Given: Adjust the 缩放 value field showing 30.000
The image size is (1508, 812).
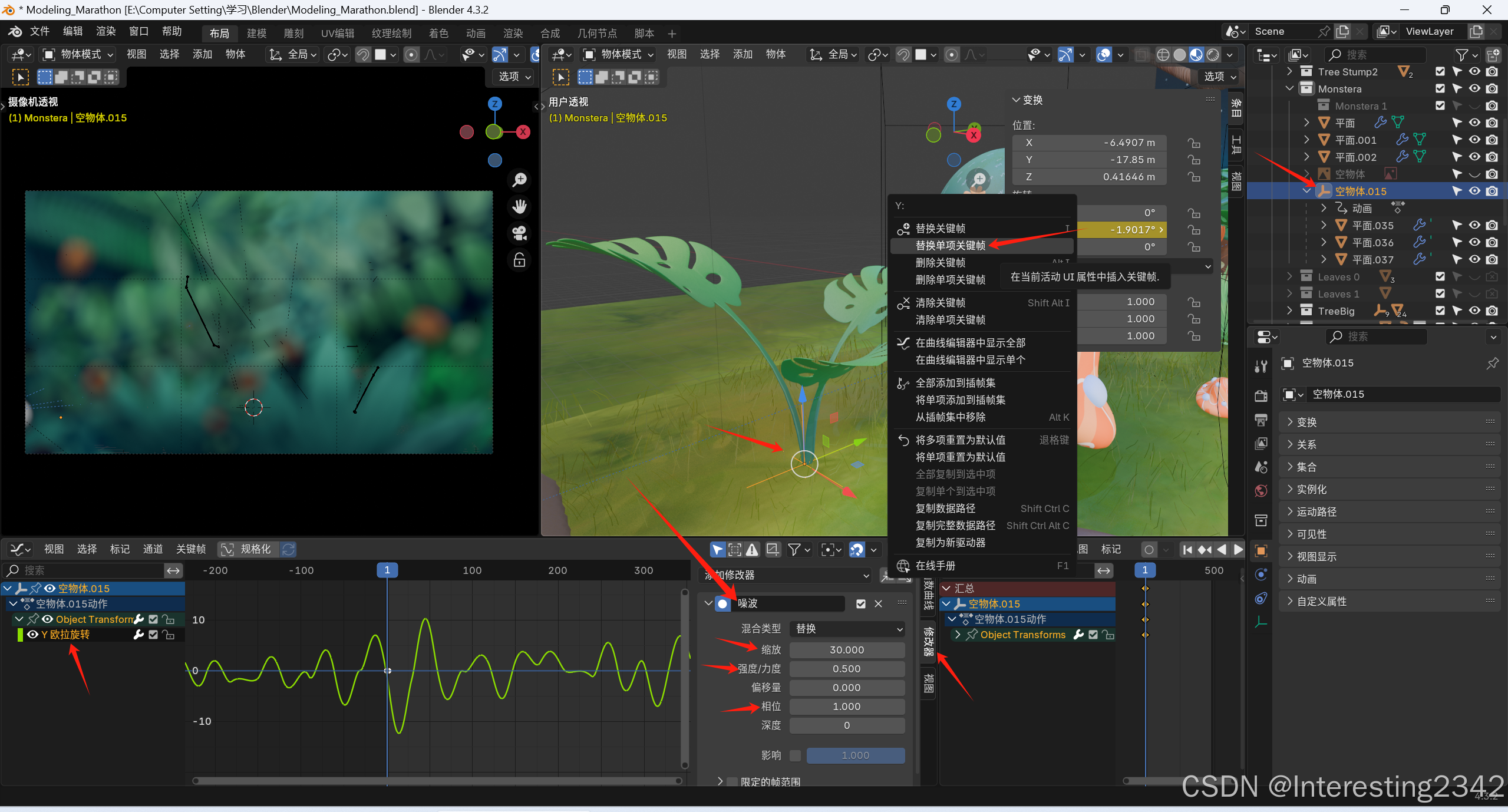Looking at the screenshot, I should tap(846, 650).
